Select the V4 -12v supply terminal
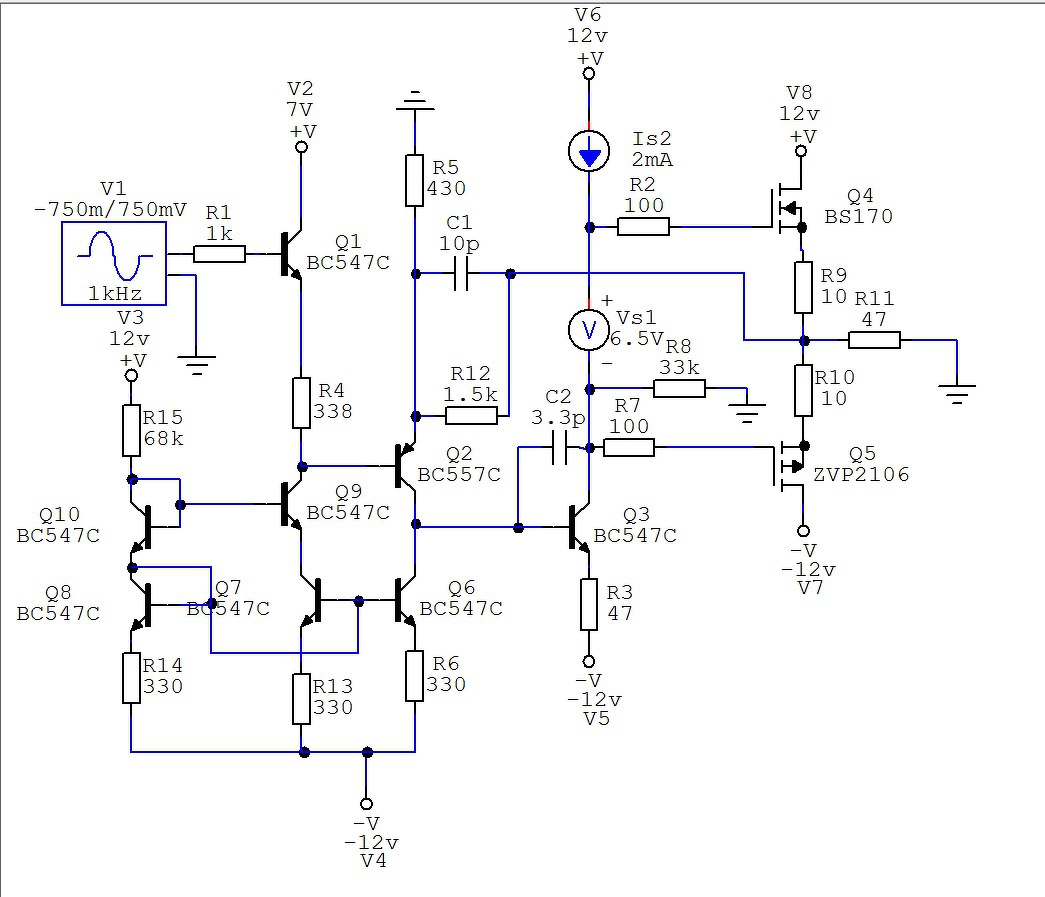The height and width of the screenshot is (897, 1045). pyautogui.click(x=366, y=804)
